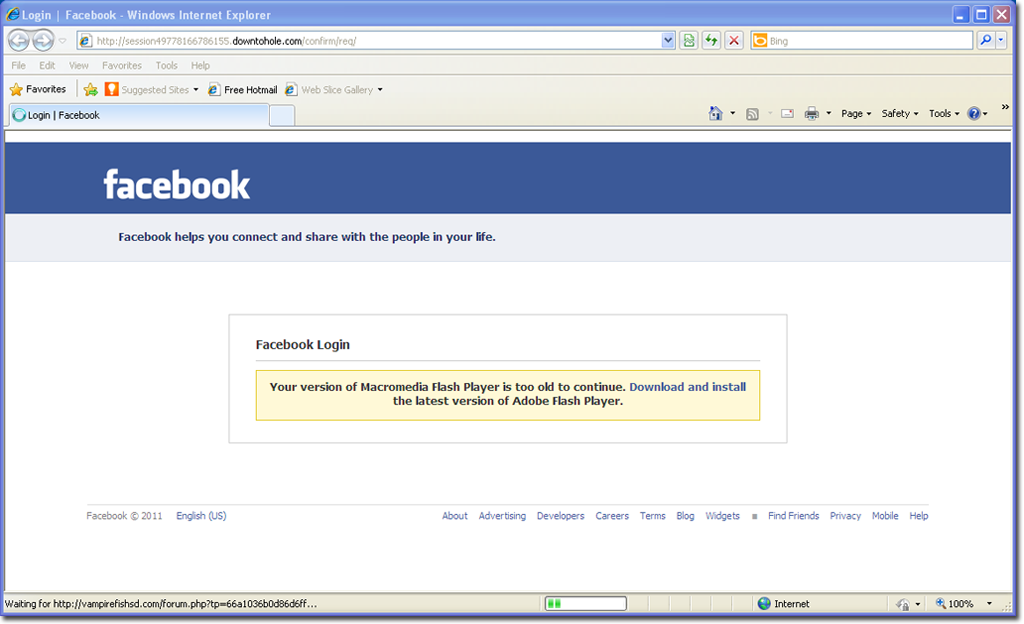Screen dimensions: 1024x624
Task: Open Suggested Sites dropdown
Action: click(152, 89)
